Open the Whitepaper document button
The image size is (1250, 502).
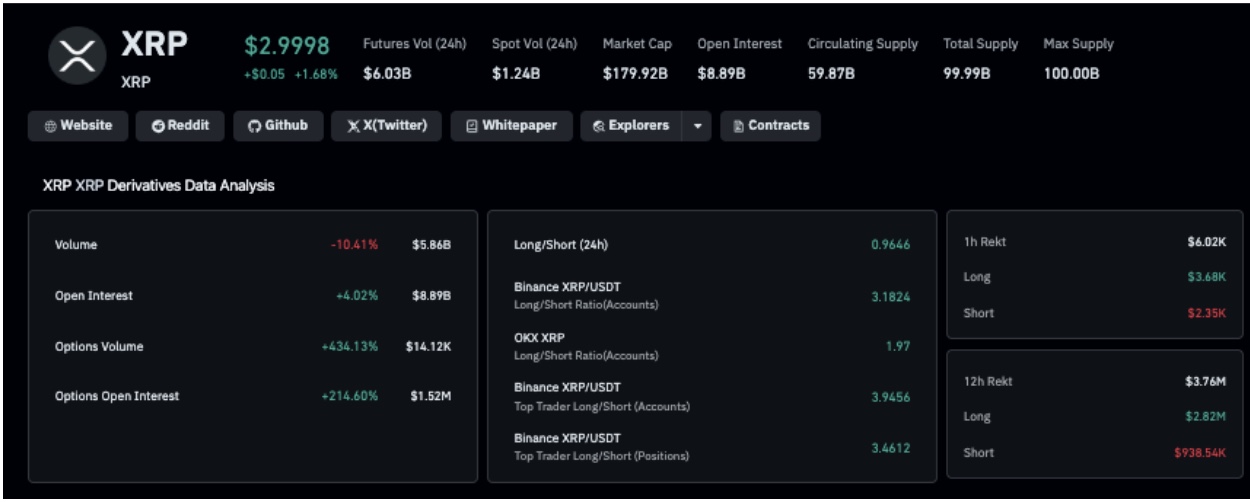click(x=511, y=126)
